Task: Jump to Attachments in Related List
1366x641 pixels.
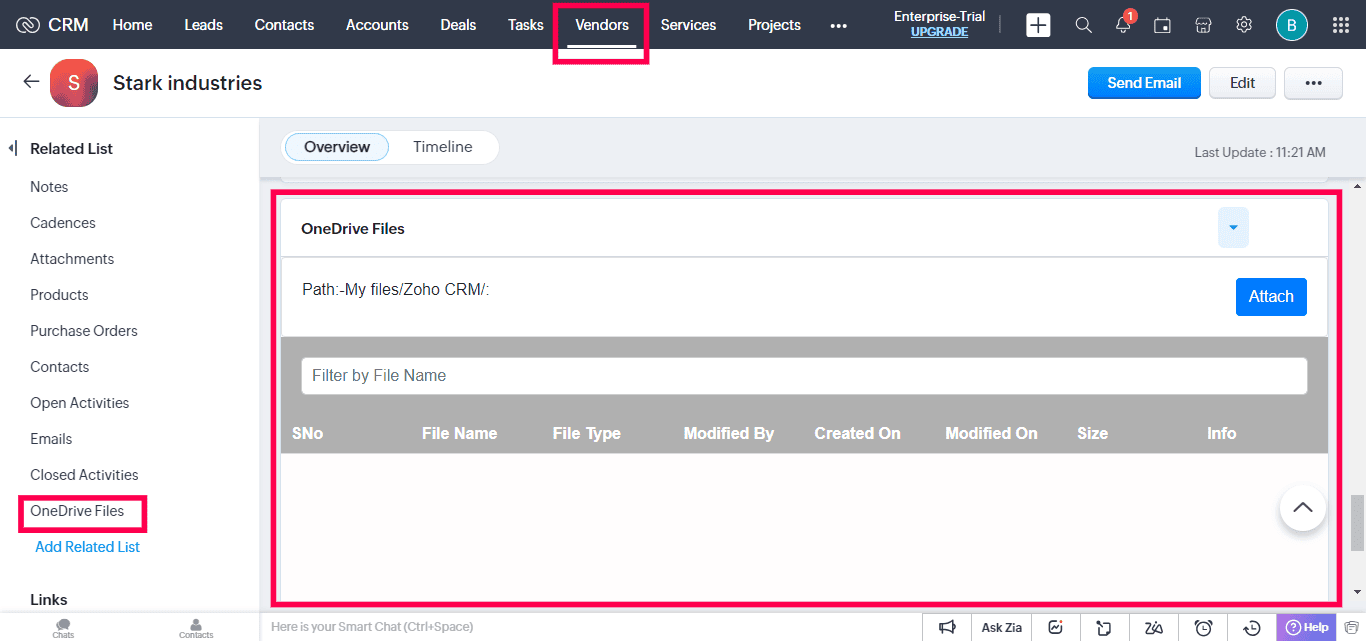Action: coord(72,259)
